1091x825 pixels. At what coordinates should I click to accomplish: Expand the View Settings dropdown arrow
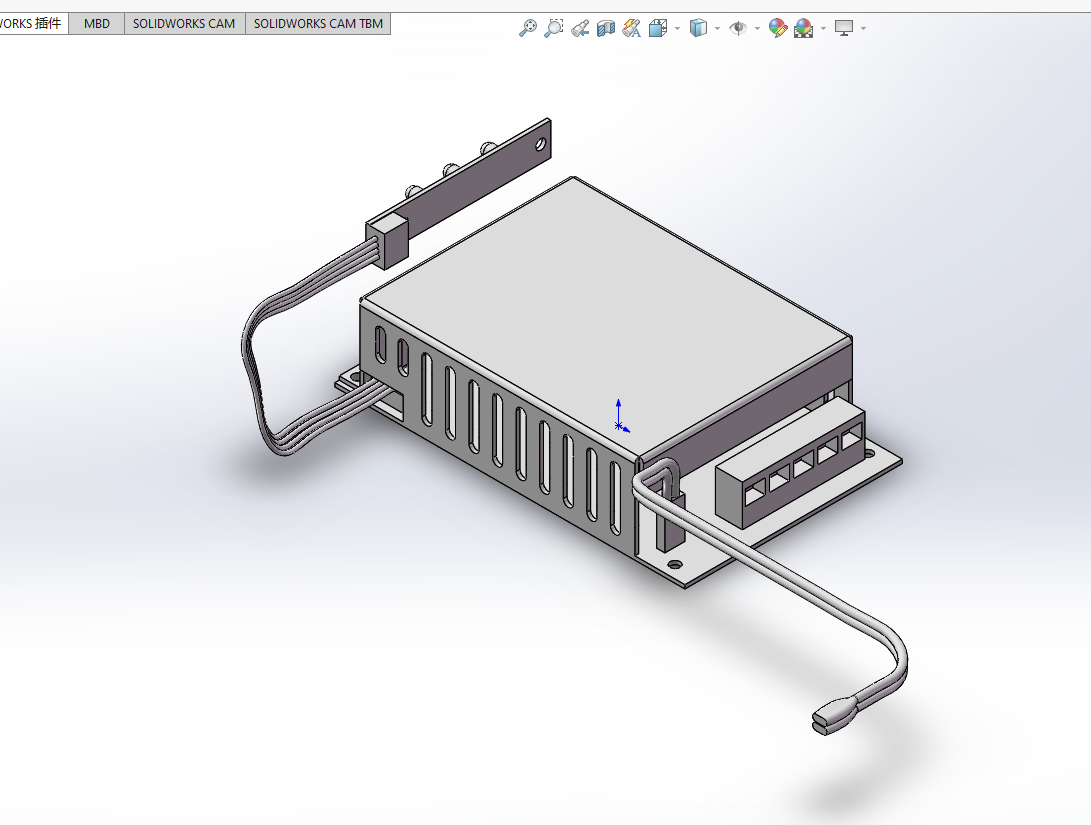coord(863,29)
